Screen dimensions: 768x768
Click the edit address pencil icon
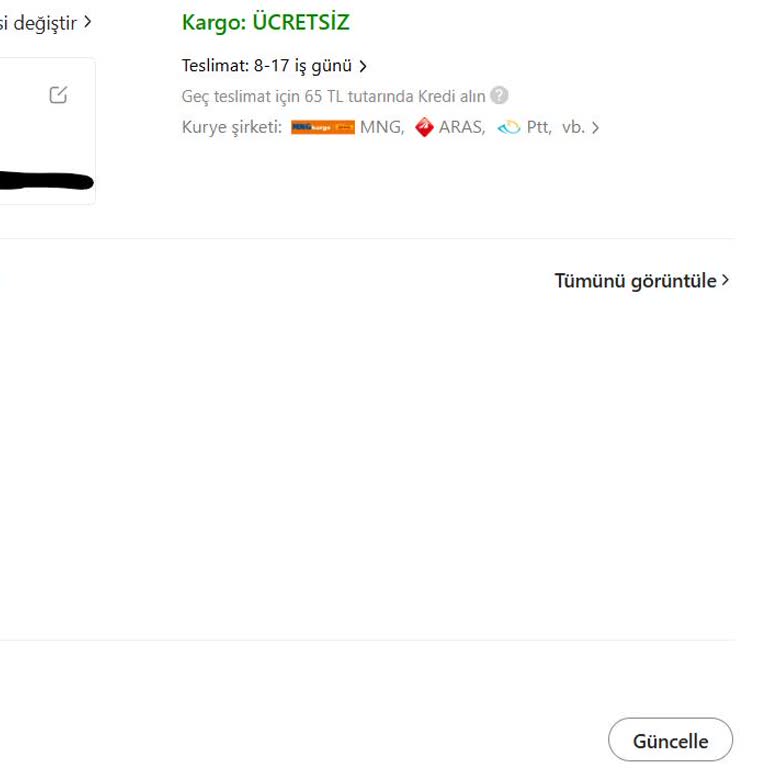coord(58,95)
